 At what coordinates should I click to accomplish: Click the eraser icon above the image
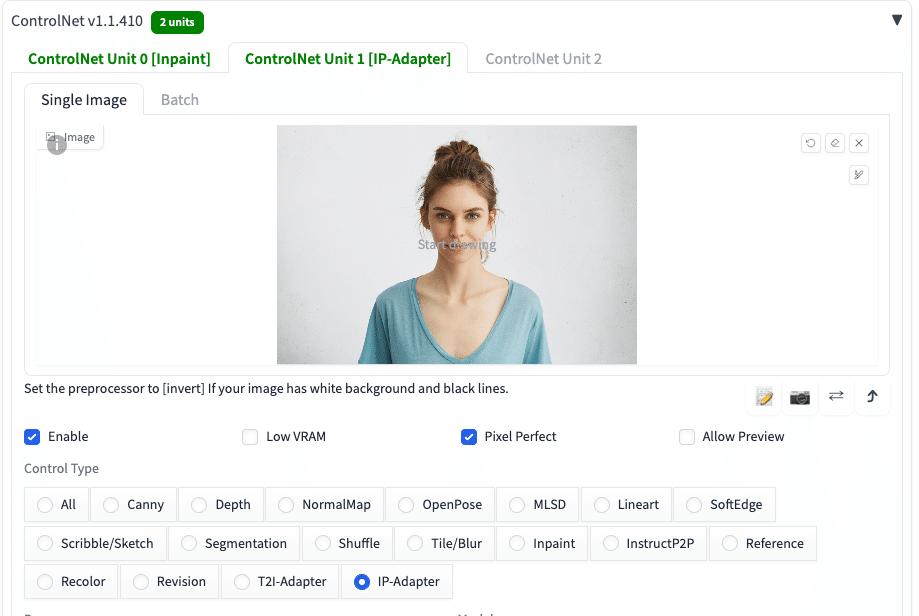click(835, 143)
